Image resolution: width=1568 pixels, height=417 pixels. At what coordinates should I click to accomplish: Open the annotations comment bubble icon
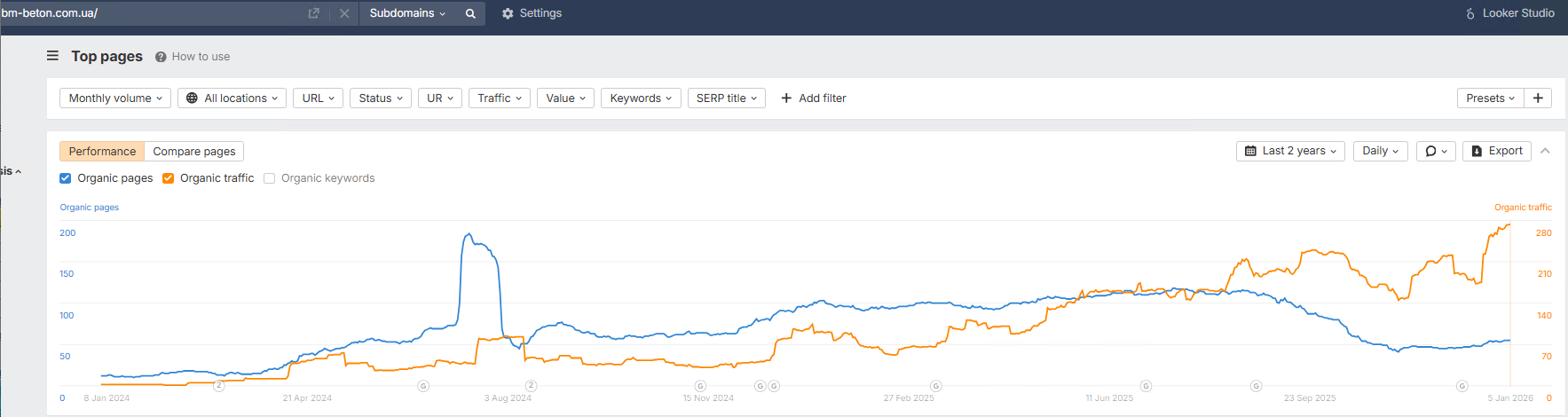(x=1436, y=151)
